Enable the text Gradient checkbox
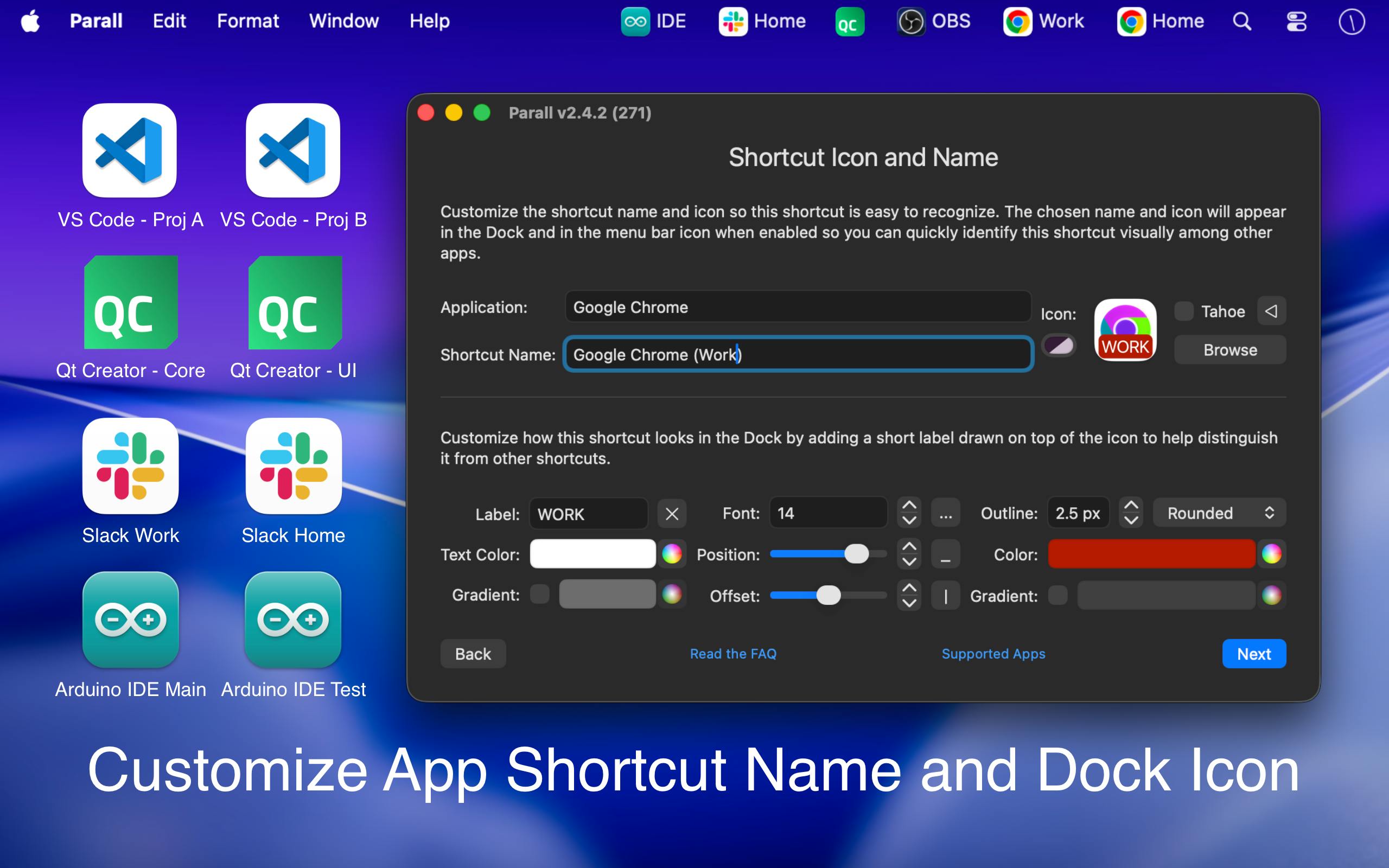1389x868 pixels. (x=539, y=594)
